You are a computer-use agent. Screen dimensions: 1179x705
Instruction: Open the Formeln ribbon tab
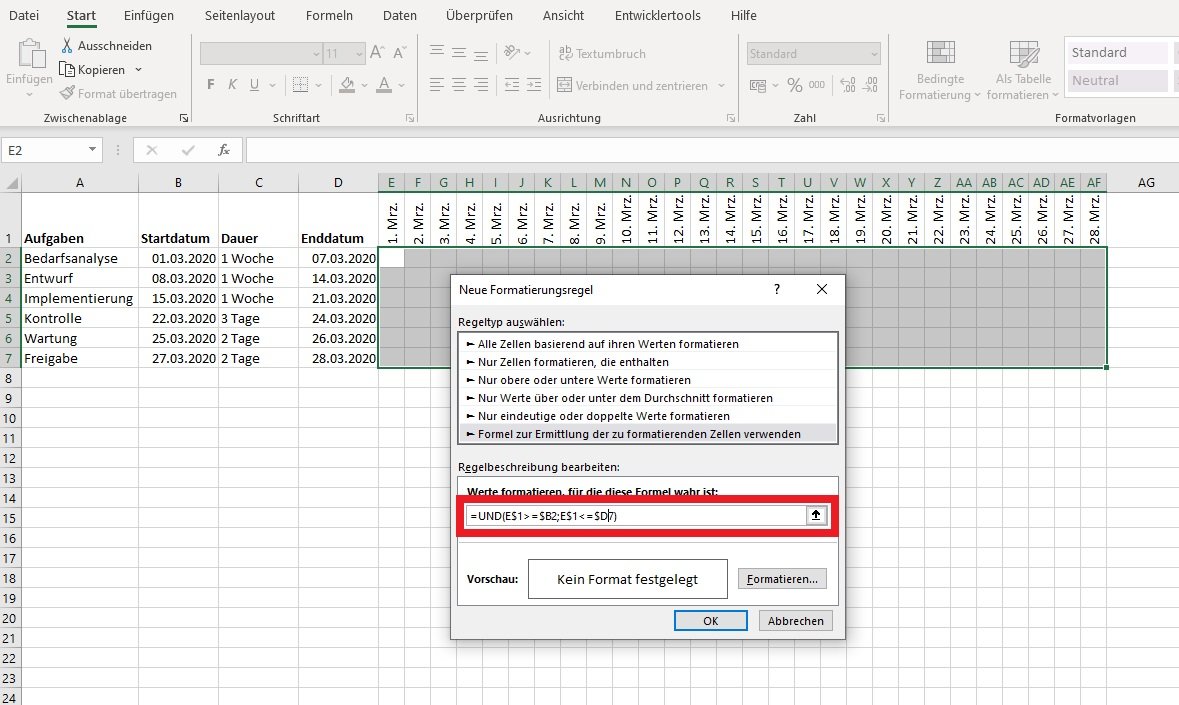328,16
